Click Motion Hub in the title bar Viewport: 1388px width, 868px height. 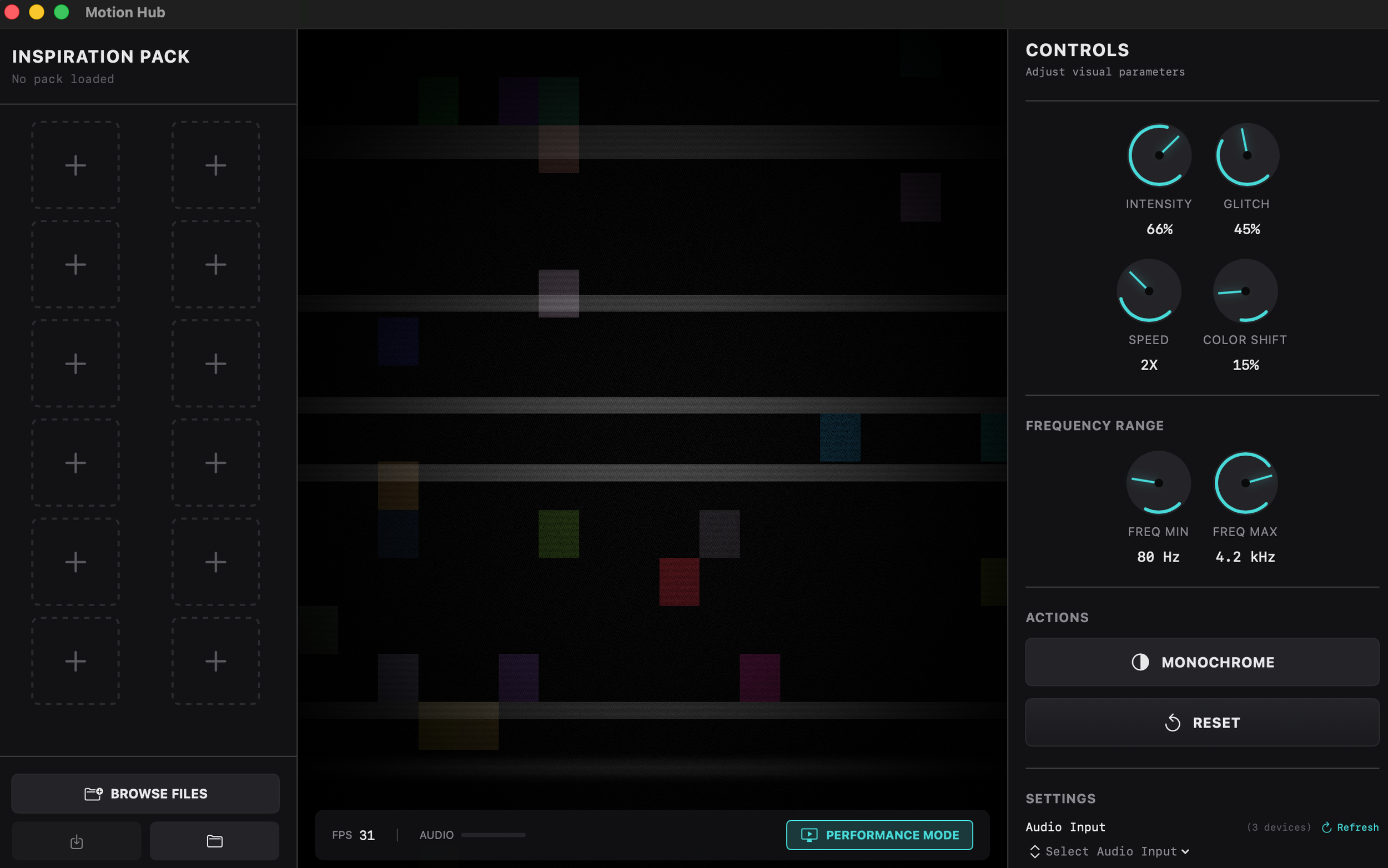click(124, 12)
